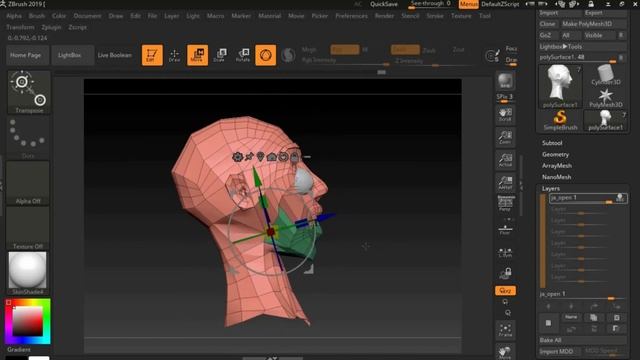Open the Home Page

[x=27, y=55]
